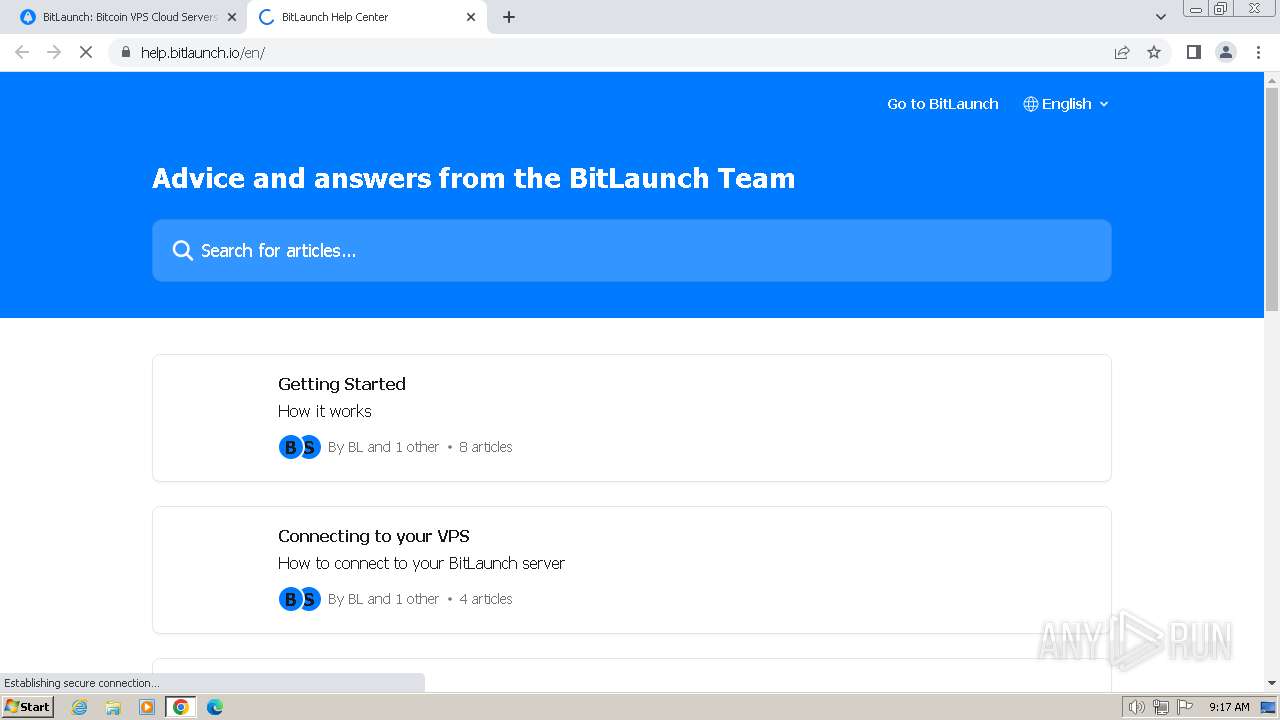Image resolution: width=1280 pixels, height=720 pixels.
Task: Click the 9:17 AM clock
Action: click(x=1229, y=707)
